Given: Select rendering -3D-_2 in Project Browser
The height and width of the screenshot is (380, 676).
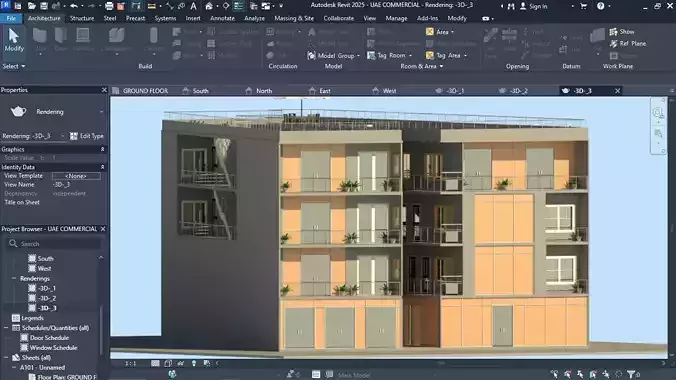Looking at the screenshot, I should coord(47,298).
